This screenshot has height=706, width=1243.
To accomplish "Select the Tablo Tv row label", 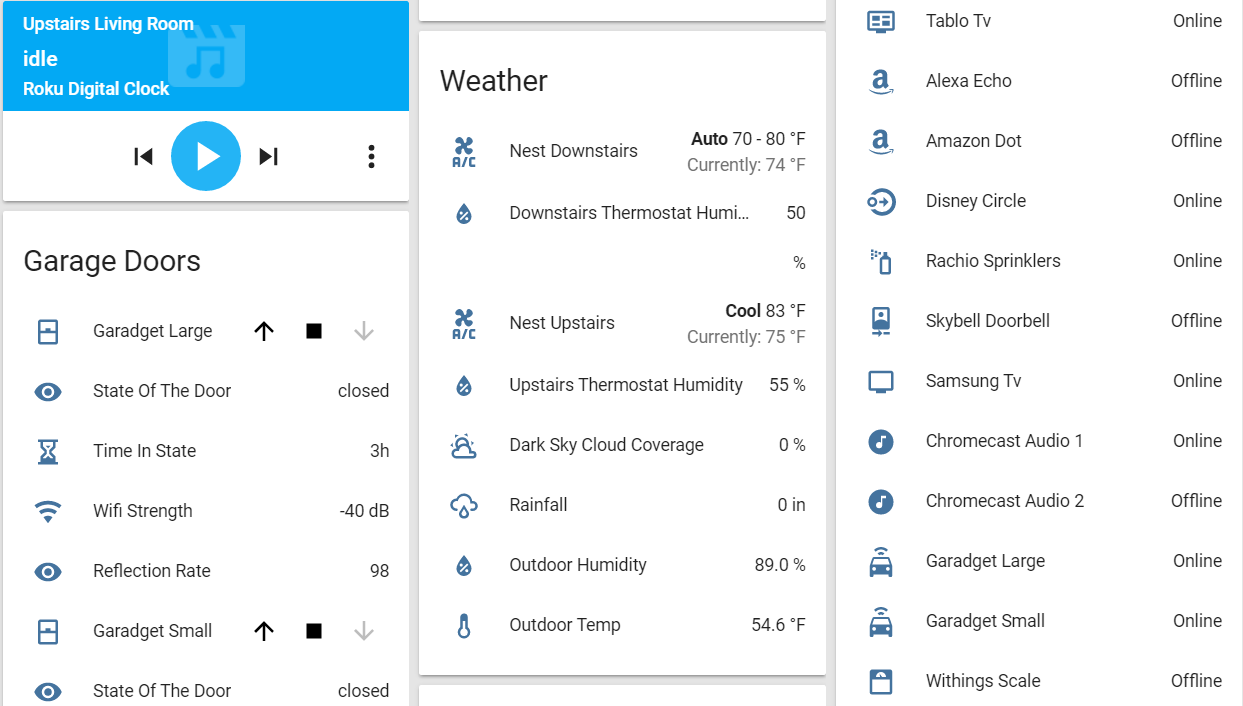I will [x=958, y=21].
